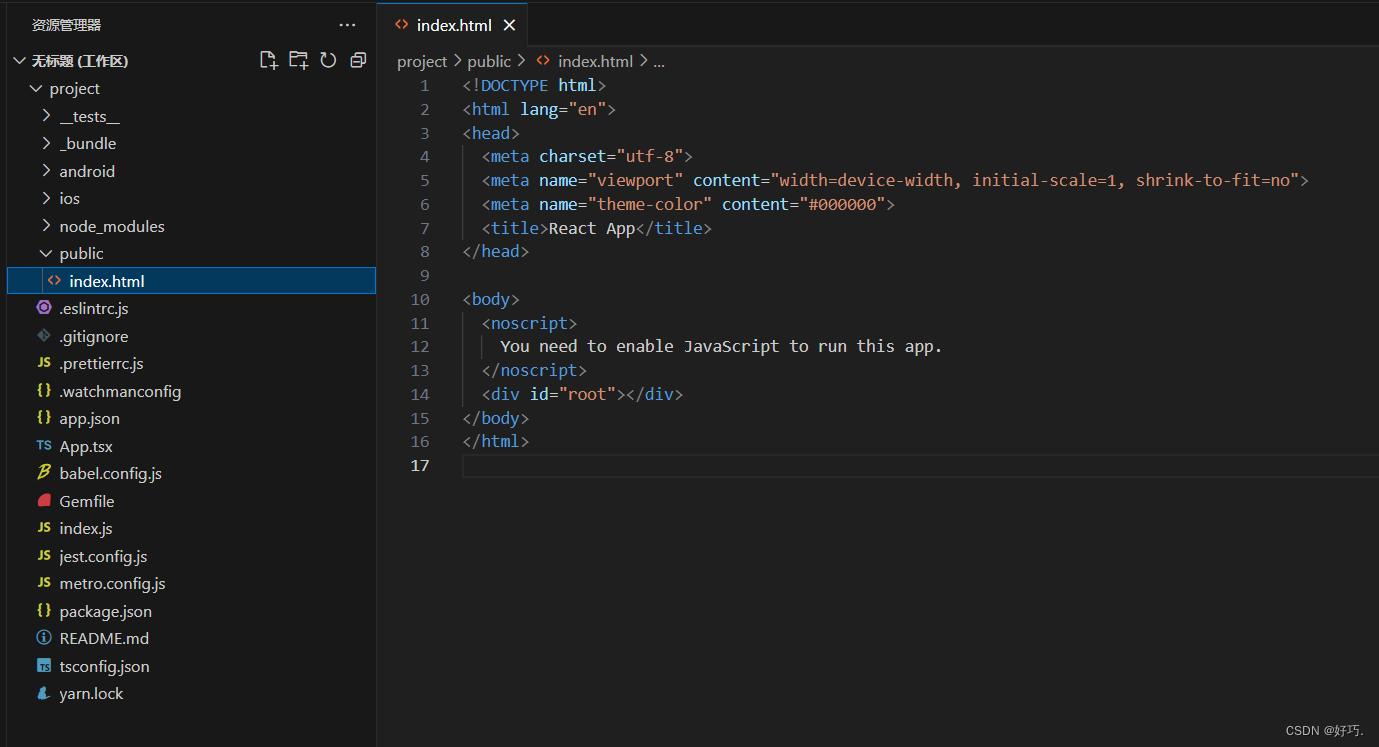The width and height of the screenshot is (1379, 747).
Task: Collapse the 无标题 (工作区) workspace section
Action: 19,61
